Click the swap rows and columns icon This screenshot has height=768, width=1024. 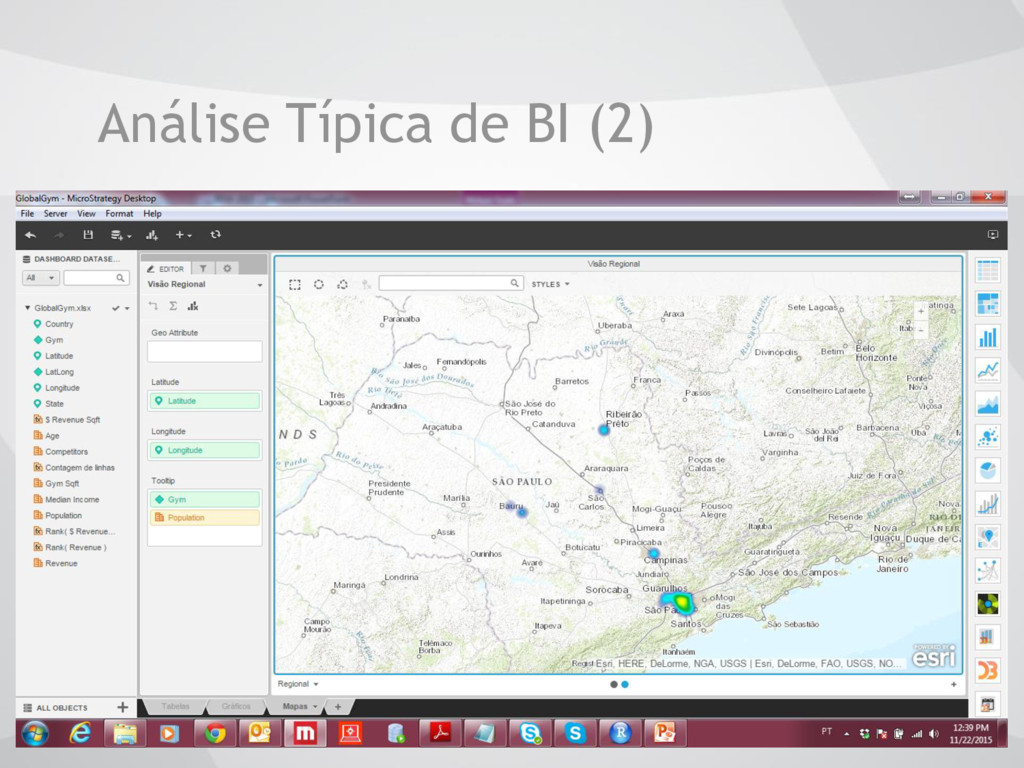153,306
